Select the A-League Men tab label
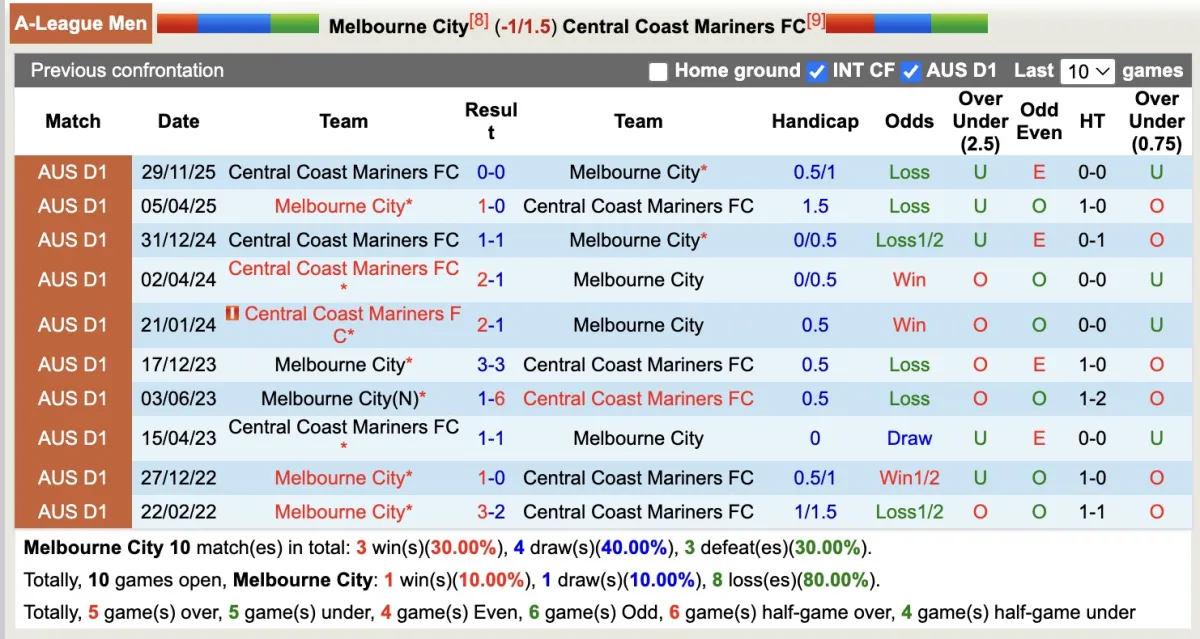The height and width of the screenshot is (639, 1200). tap(81, 23)
